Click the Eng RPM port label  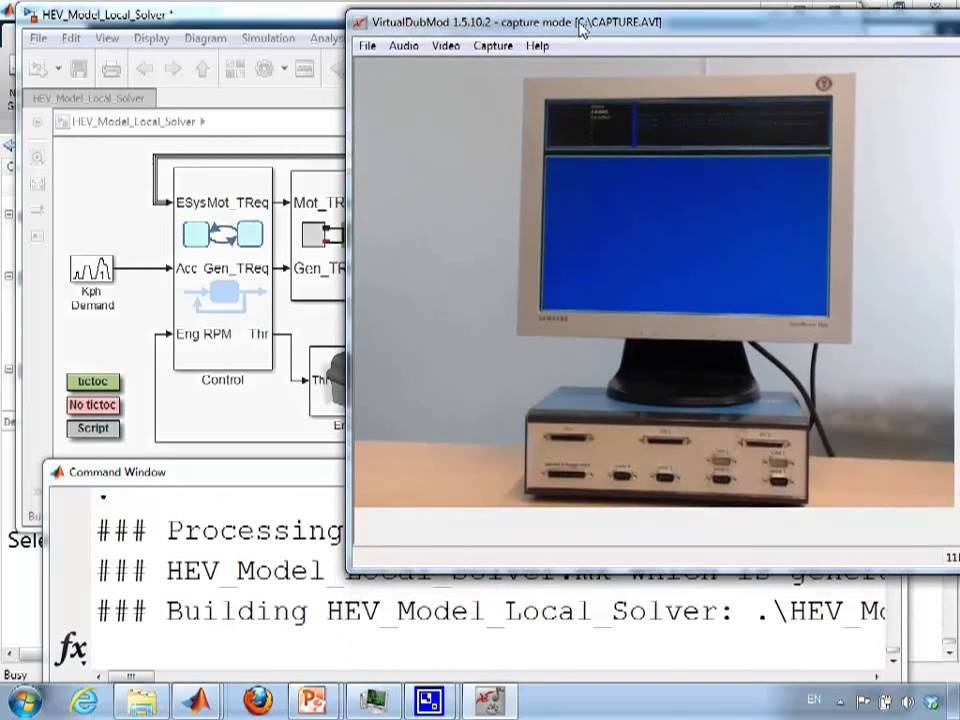[x=204, y=334]
